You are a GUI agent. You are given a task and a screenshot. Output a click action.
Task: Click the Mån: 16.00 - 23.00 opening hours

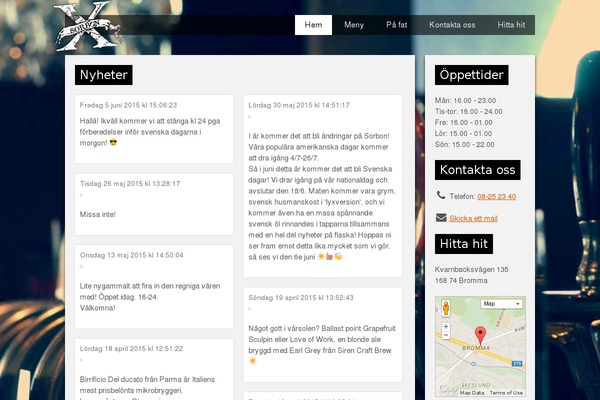pyautogui.click(x=465, y=100)
